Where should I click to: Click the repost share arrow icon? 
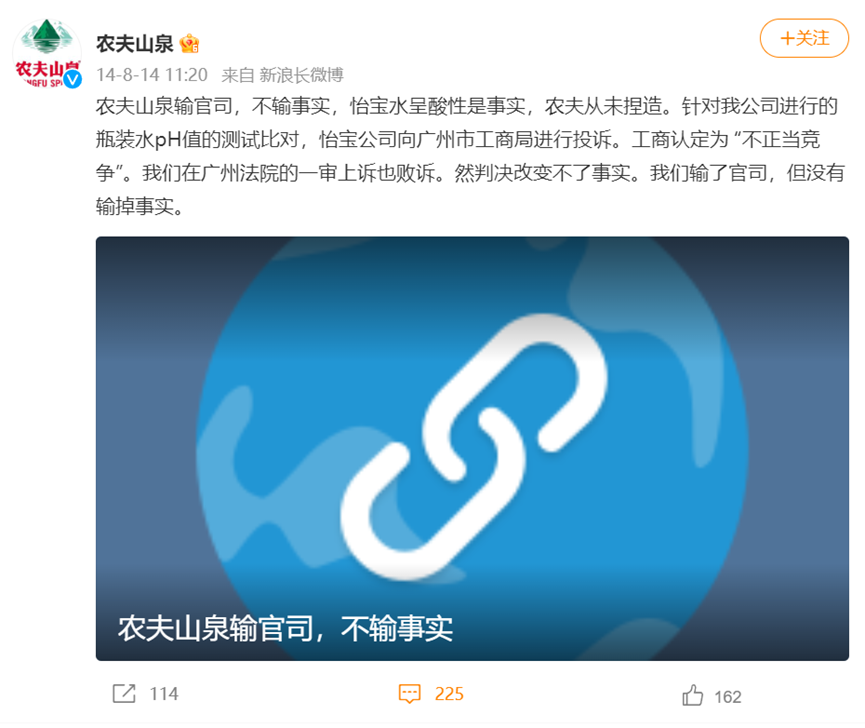[124, 693]
